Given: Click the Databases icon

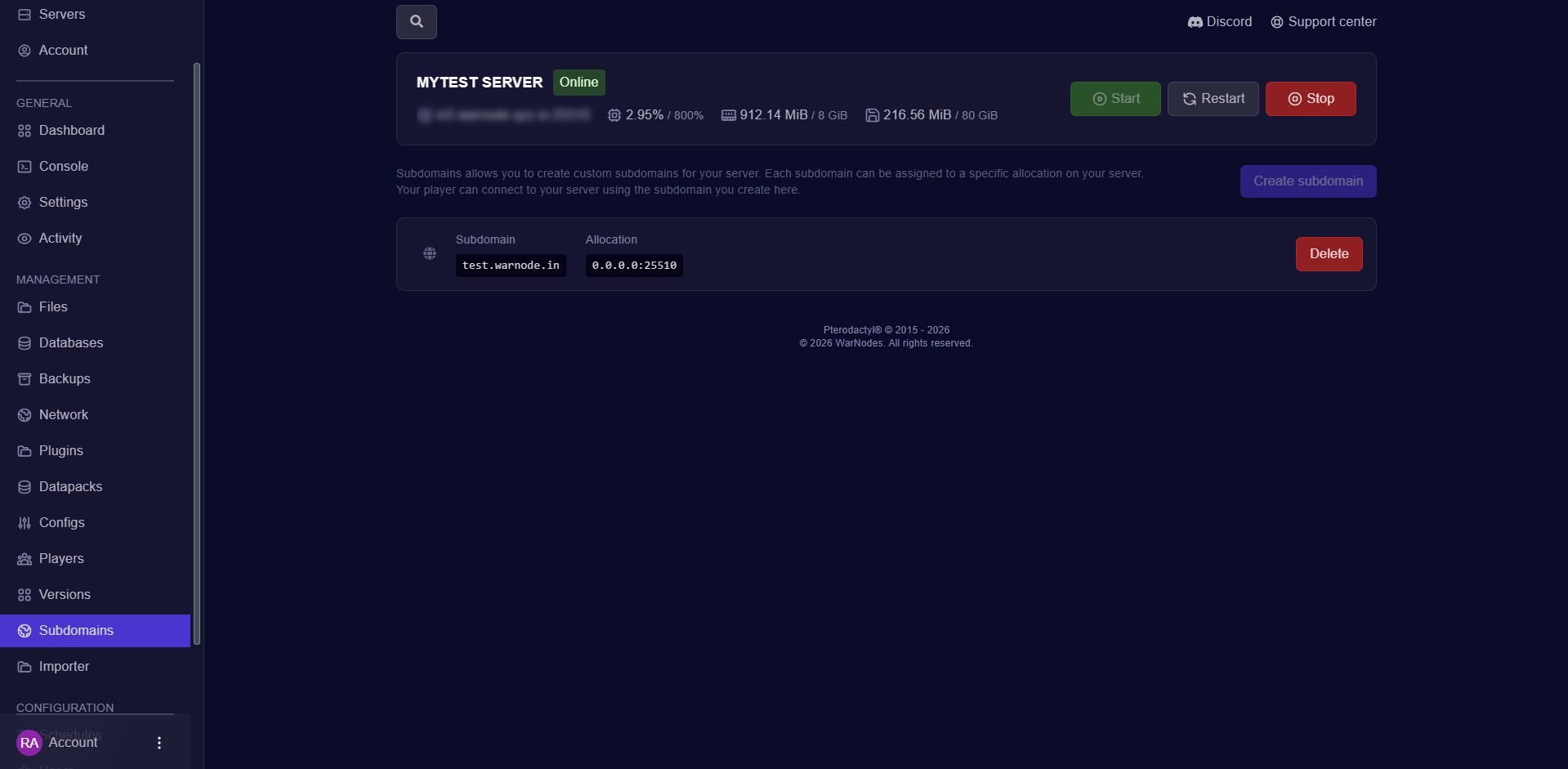Looking at the screenshot, I should [x=25, y=343].
